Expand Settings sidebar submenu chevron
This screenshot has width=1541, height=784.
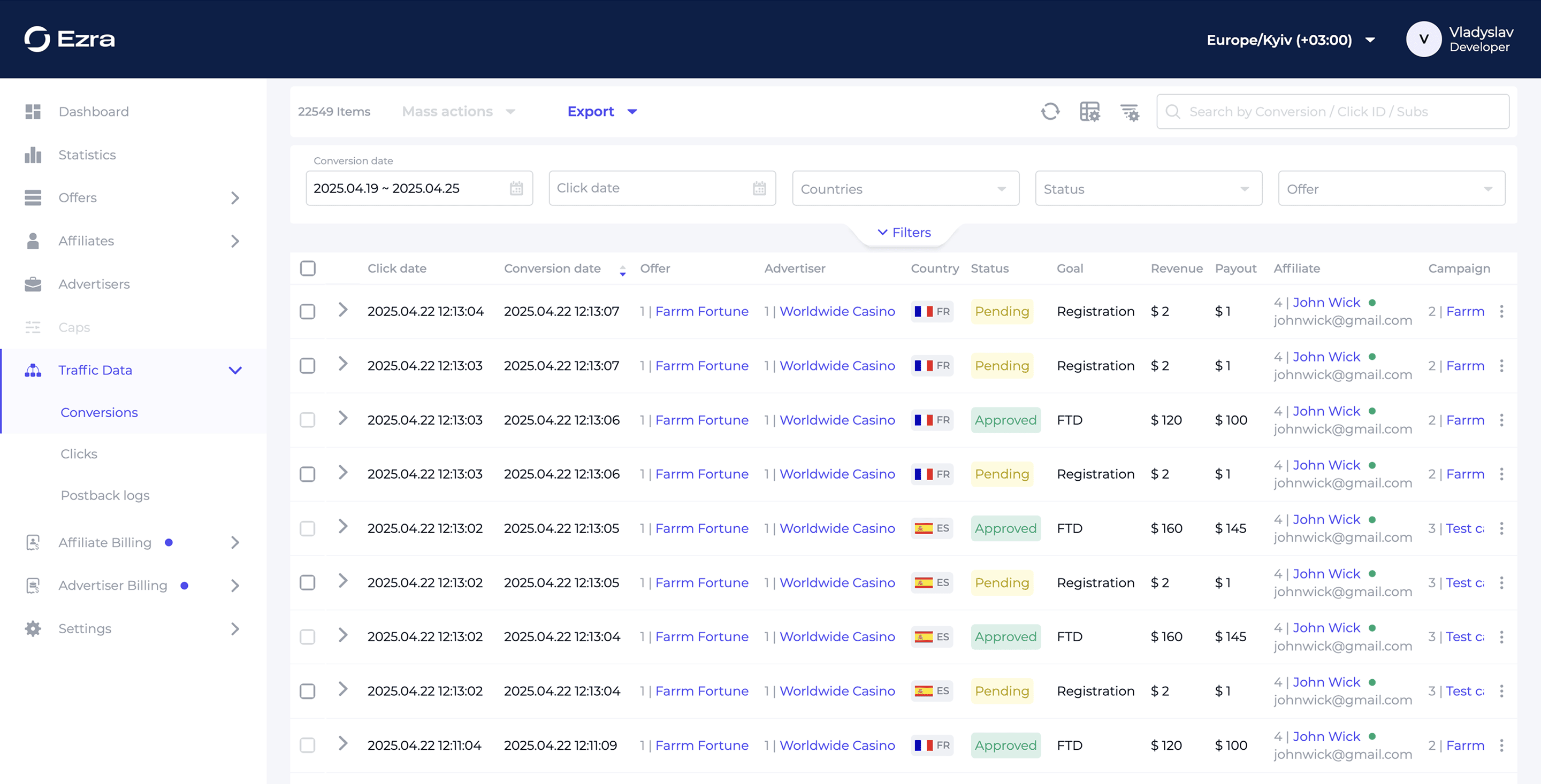tap(235, 628)
